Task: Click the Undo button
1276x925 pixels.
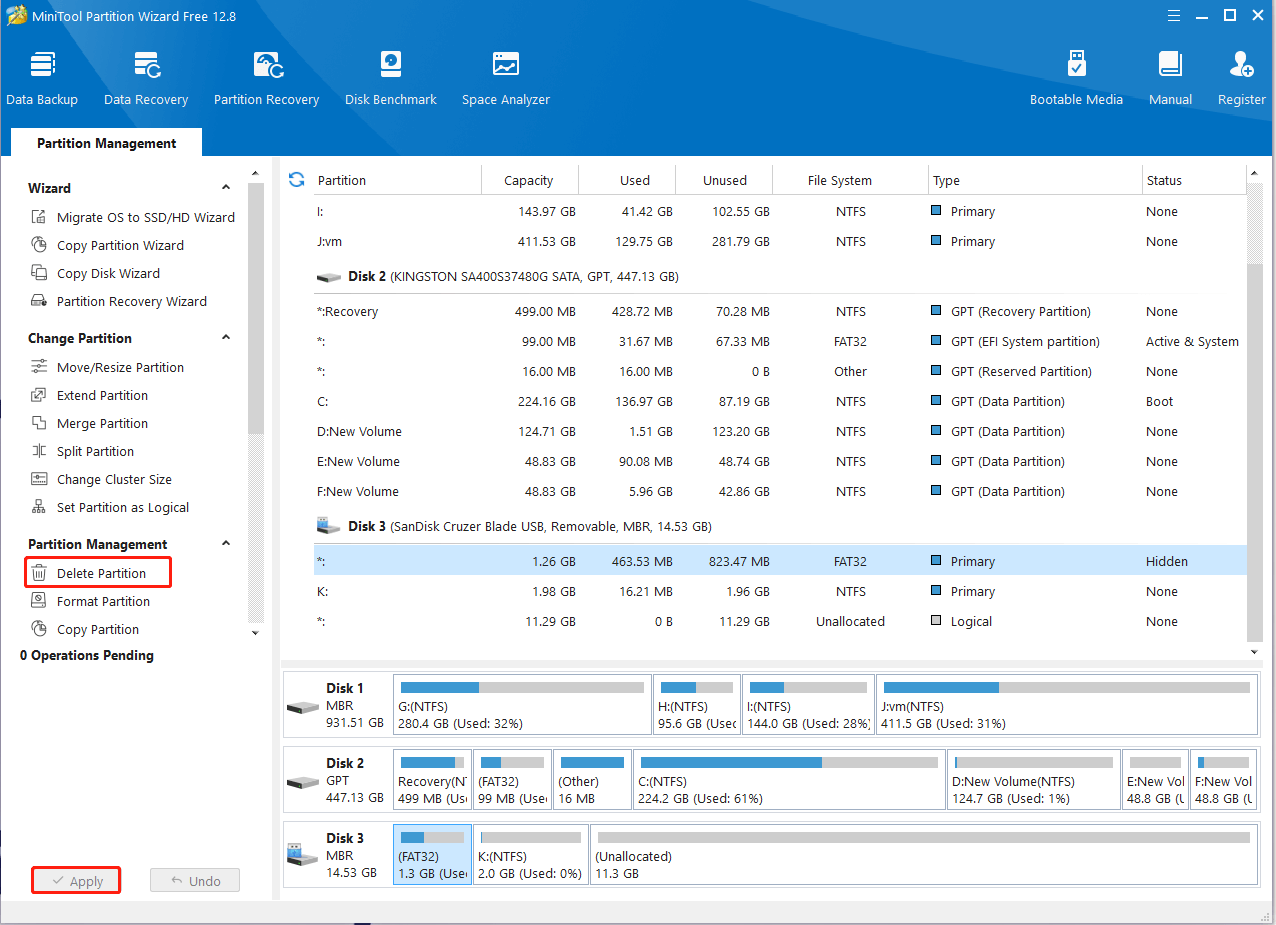Action: [x=195, y=881]
